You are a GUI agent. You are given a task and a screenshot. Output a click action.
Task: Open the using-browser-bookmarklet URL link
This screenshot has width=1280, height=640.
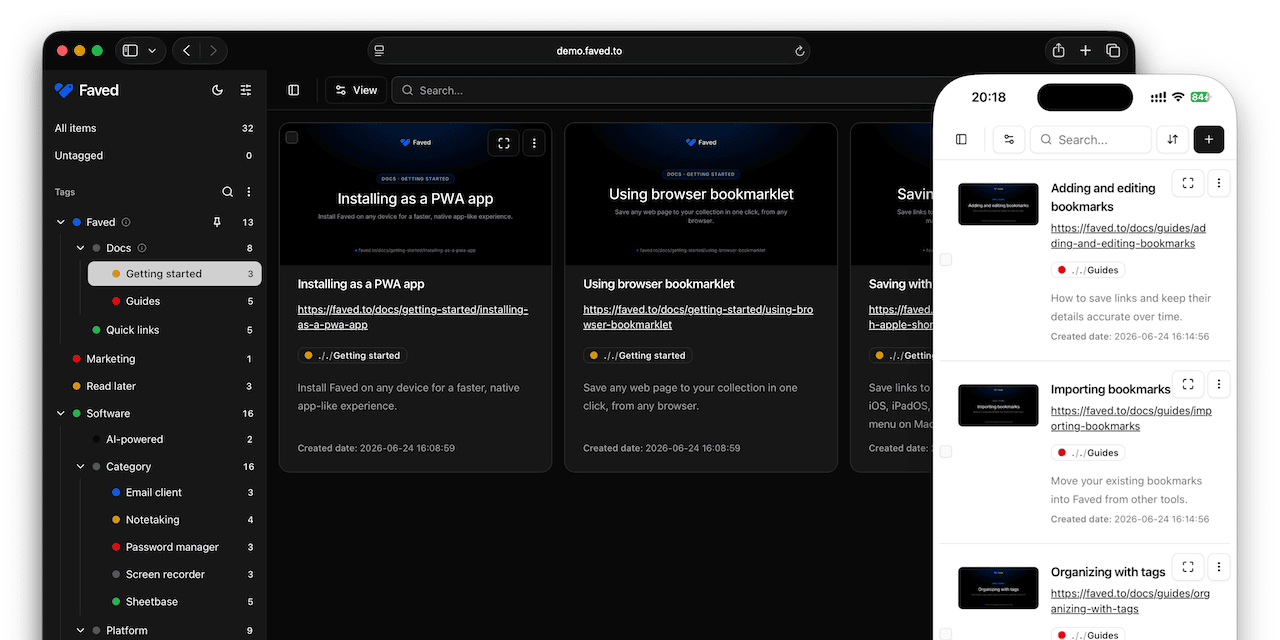click(698, 317)
